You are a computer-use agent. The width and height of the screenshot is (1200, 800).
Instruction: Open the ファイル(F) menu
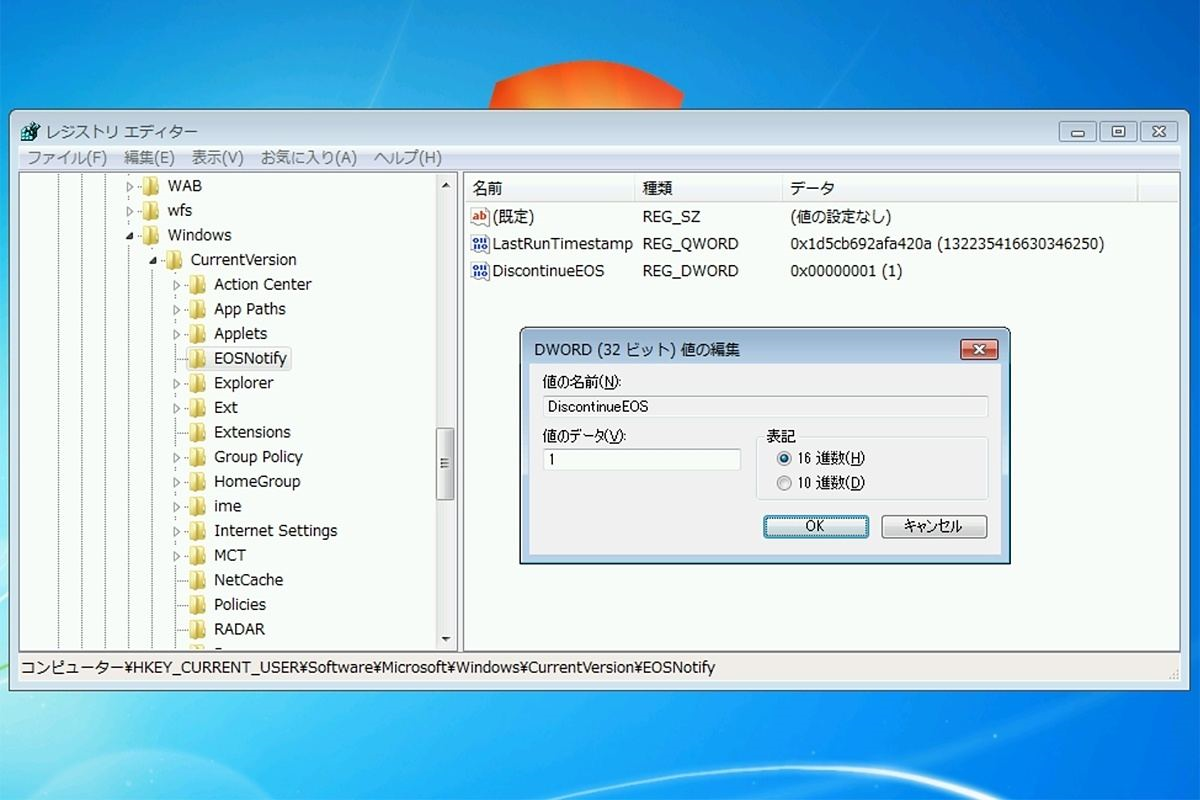(x=66, y=158)
